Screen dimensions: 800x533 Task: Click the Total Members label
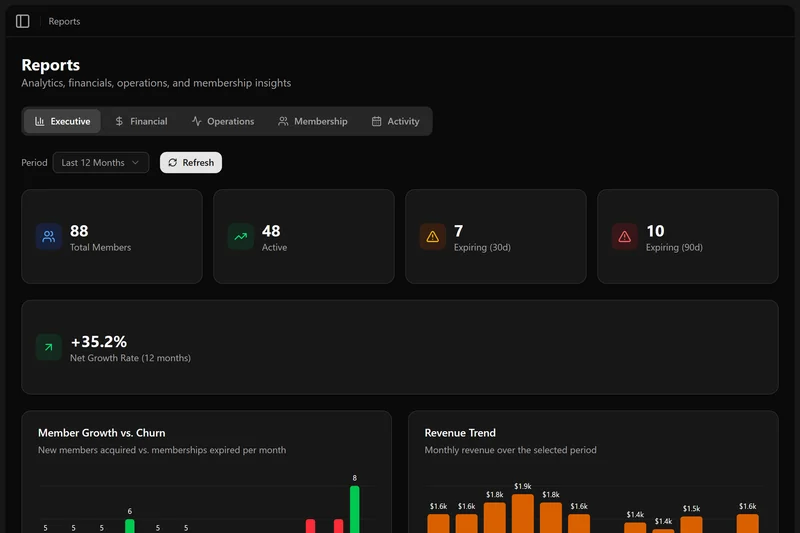click(101, 247)
